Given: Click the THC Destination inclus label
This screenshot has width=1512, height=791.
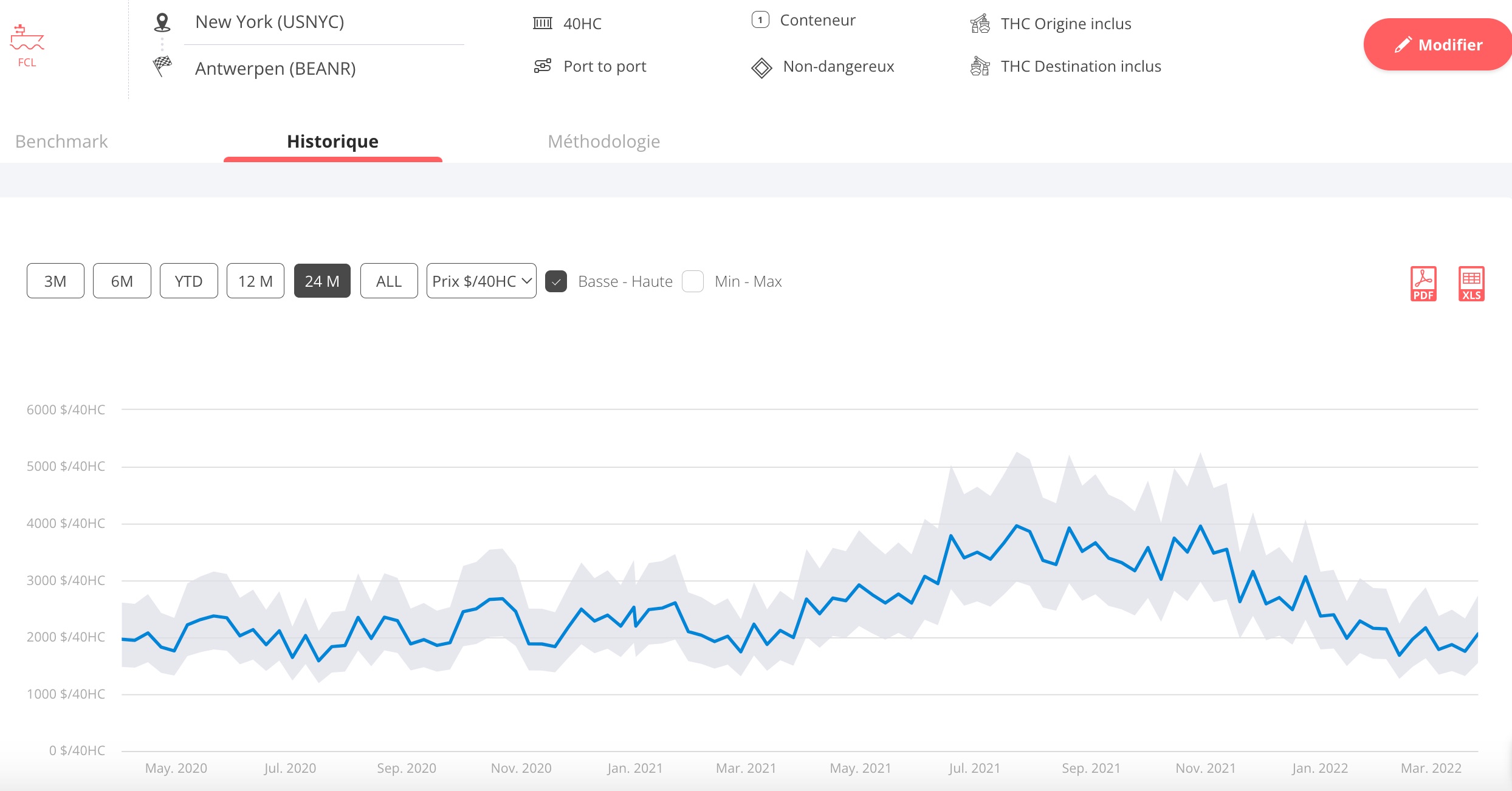Looking at the screenshot, I should [x=1081, y=66].
